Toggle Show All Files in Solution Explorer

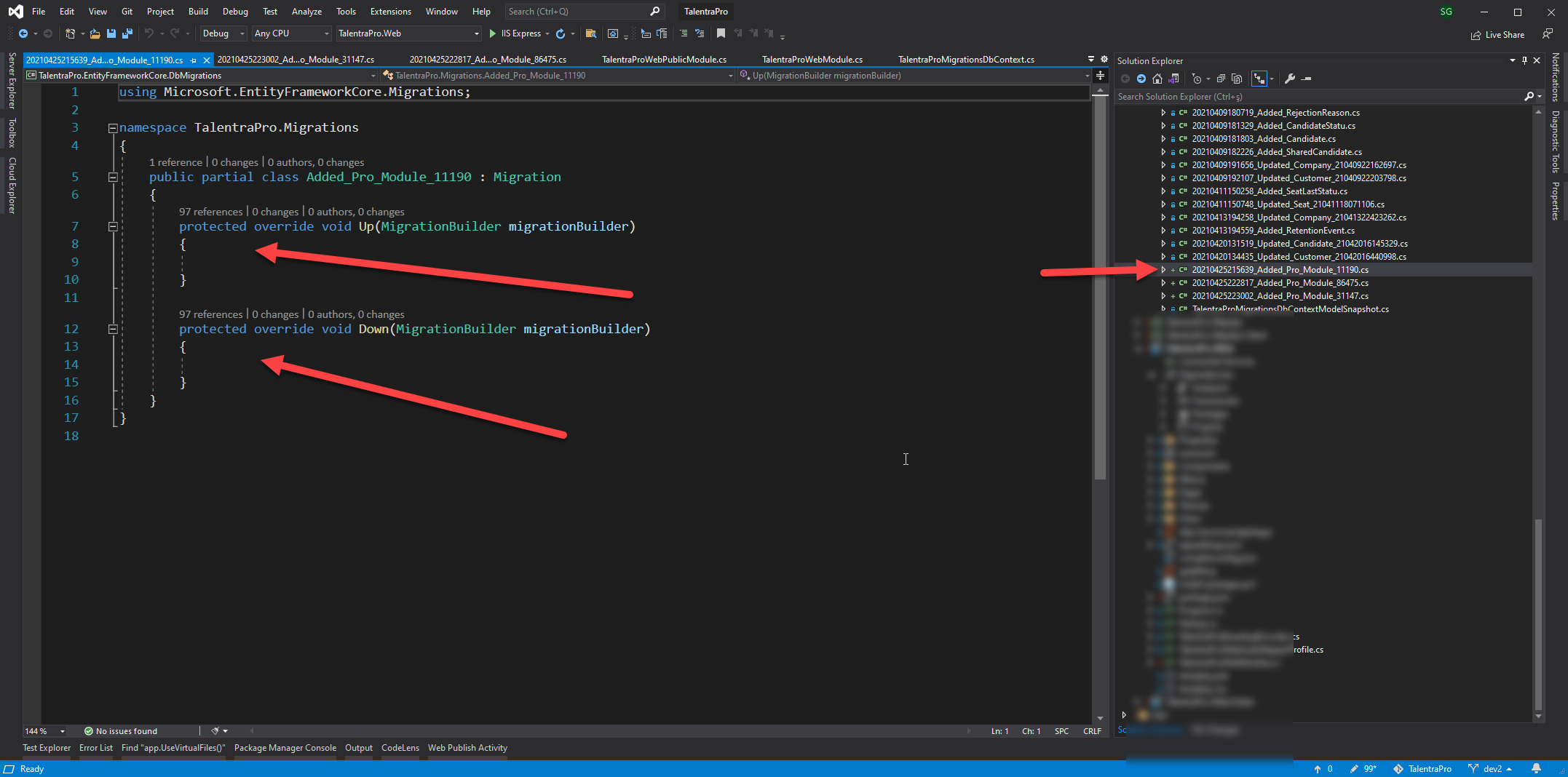tap(1236, 79)
